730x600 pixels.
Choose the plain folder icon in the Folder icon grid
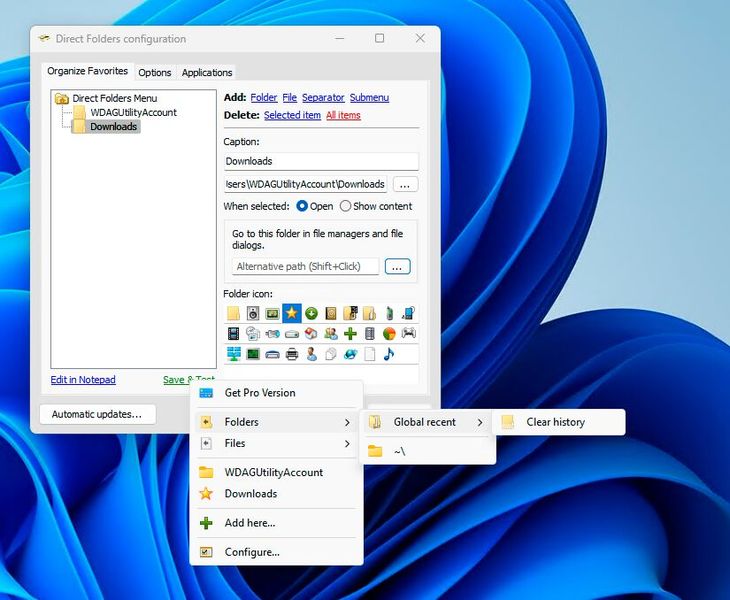[233, 313]
